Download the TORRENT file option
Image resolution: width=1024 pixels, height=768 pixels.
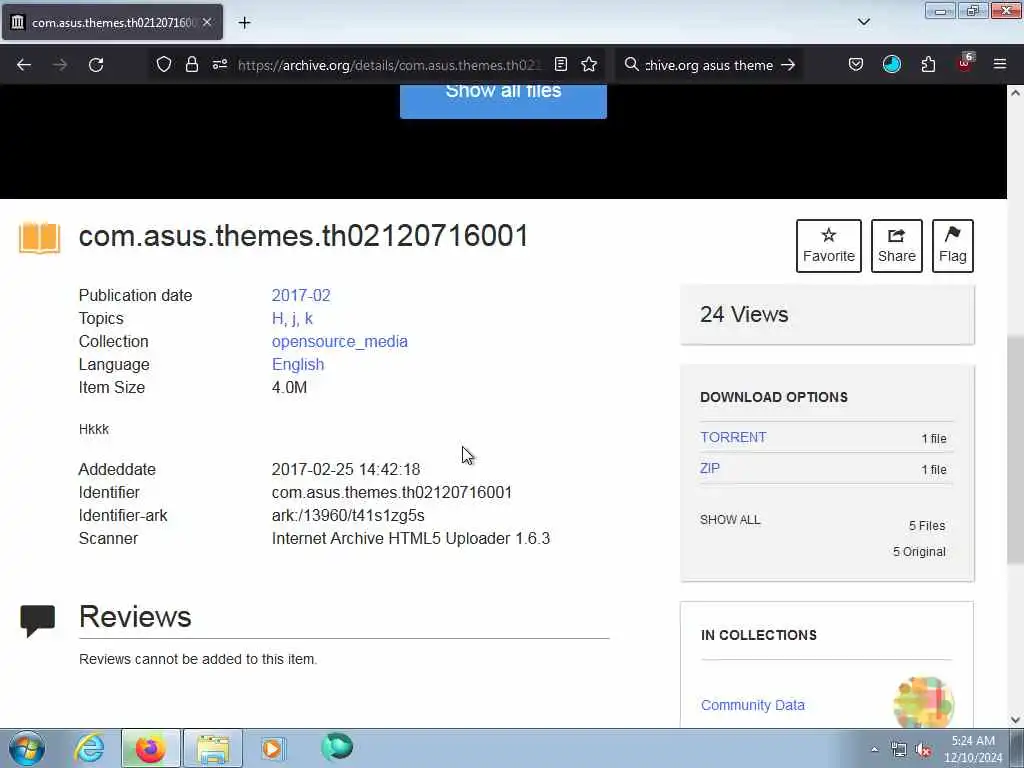[x=733, y=438]
